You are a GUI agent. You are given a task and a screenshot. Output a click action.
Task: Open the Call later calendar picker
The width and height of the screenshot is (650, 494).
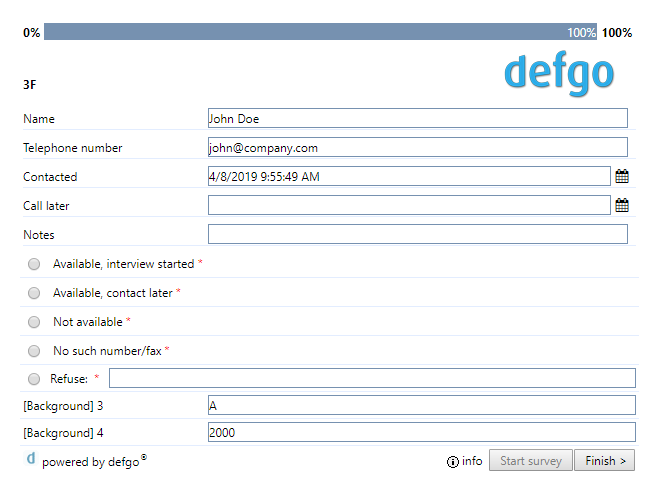click(621, 205)
